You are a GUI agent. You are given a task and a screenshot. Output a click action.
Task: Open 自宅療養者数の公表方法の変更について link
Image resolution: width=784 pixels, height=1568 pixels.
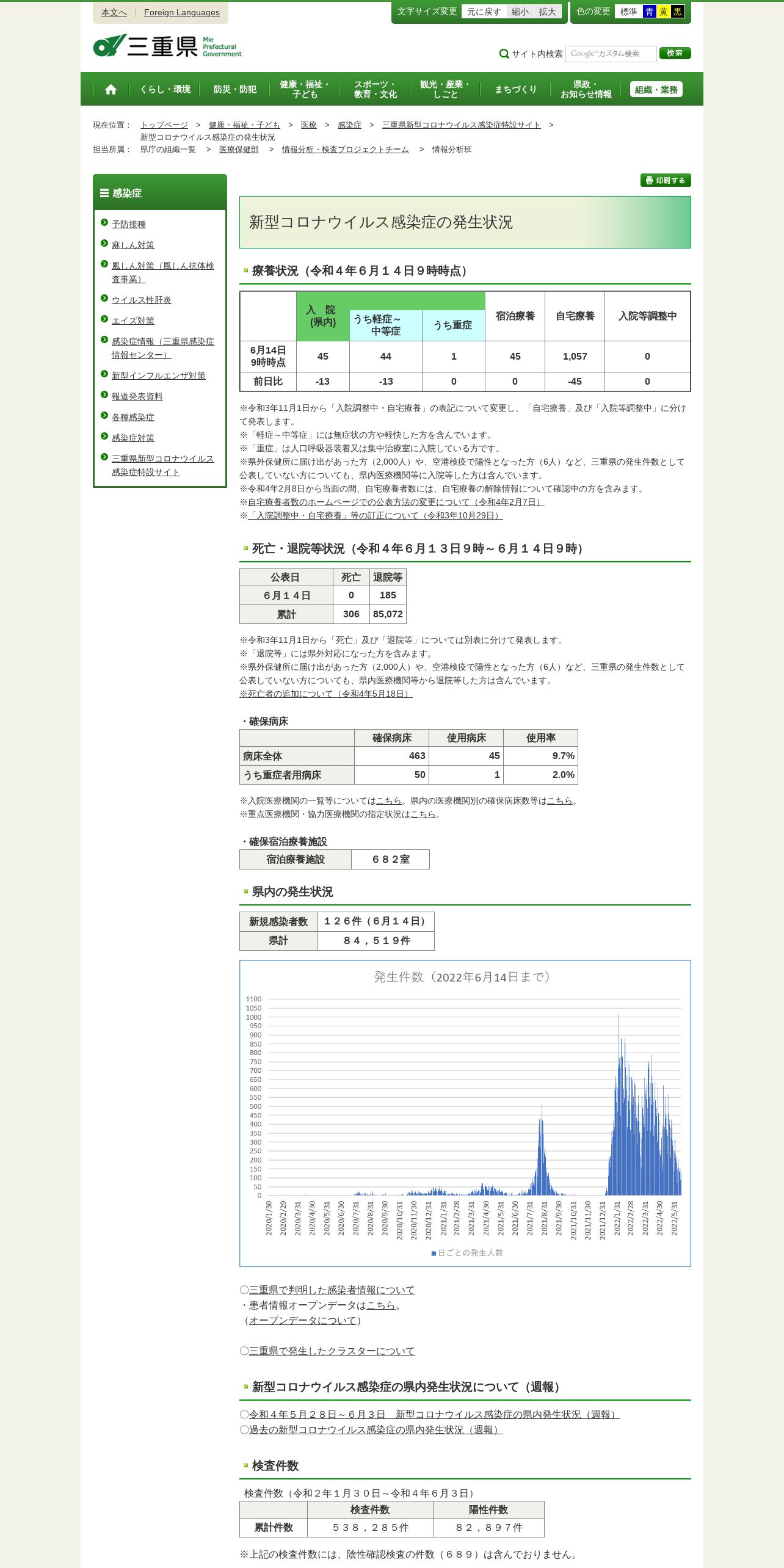point(396,502)
